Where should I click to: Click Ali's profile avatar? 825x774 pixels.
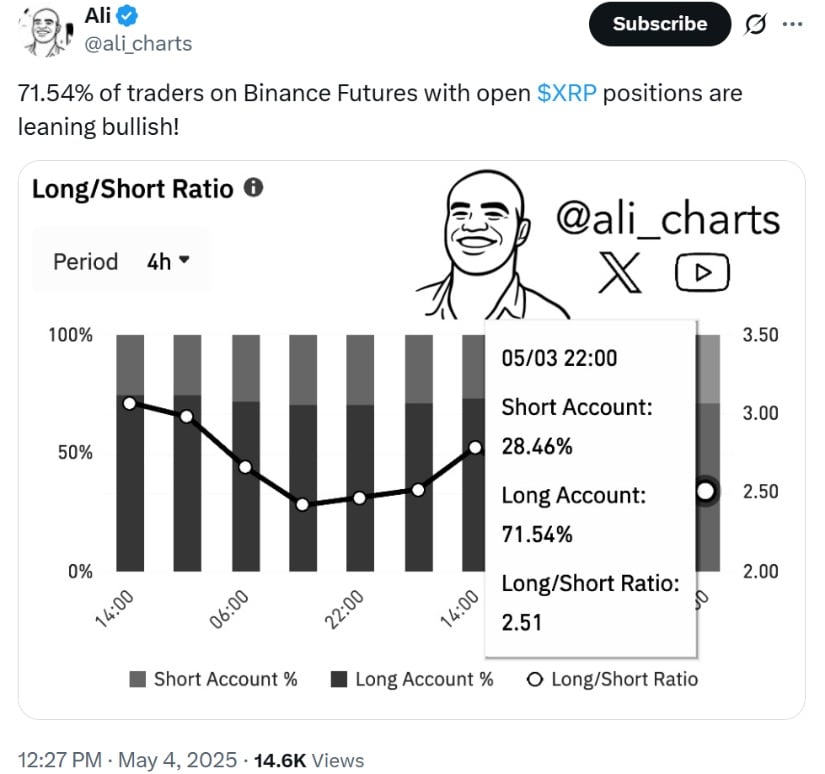tap(42, 29)
